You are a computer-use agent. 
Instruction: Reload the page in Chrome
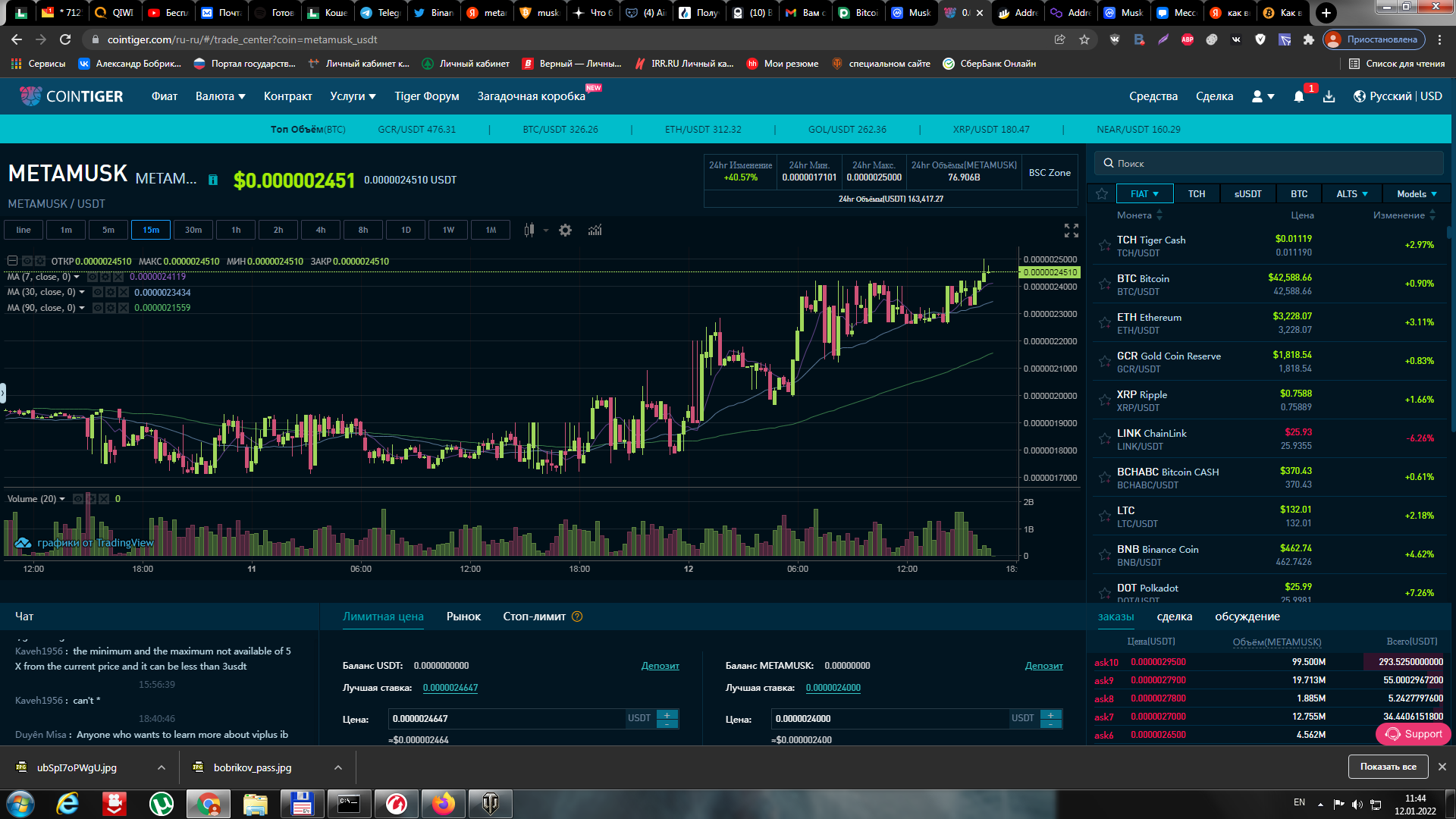[x=65, y=39]
